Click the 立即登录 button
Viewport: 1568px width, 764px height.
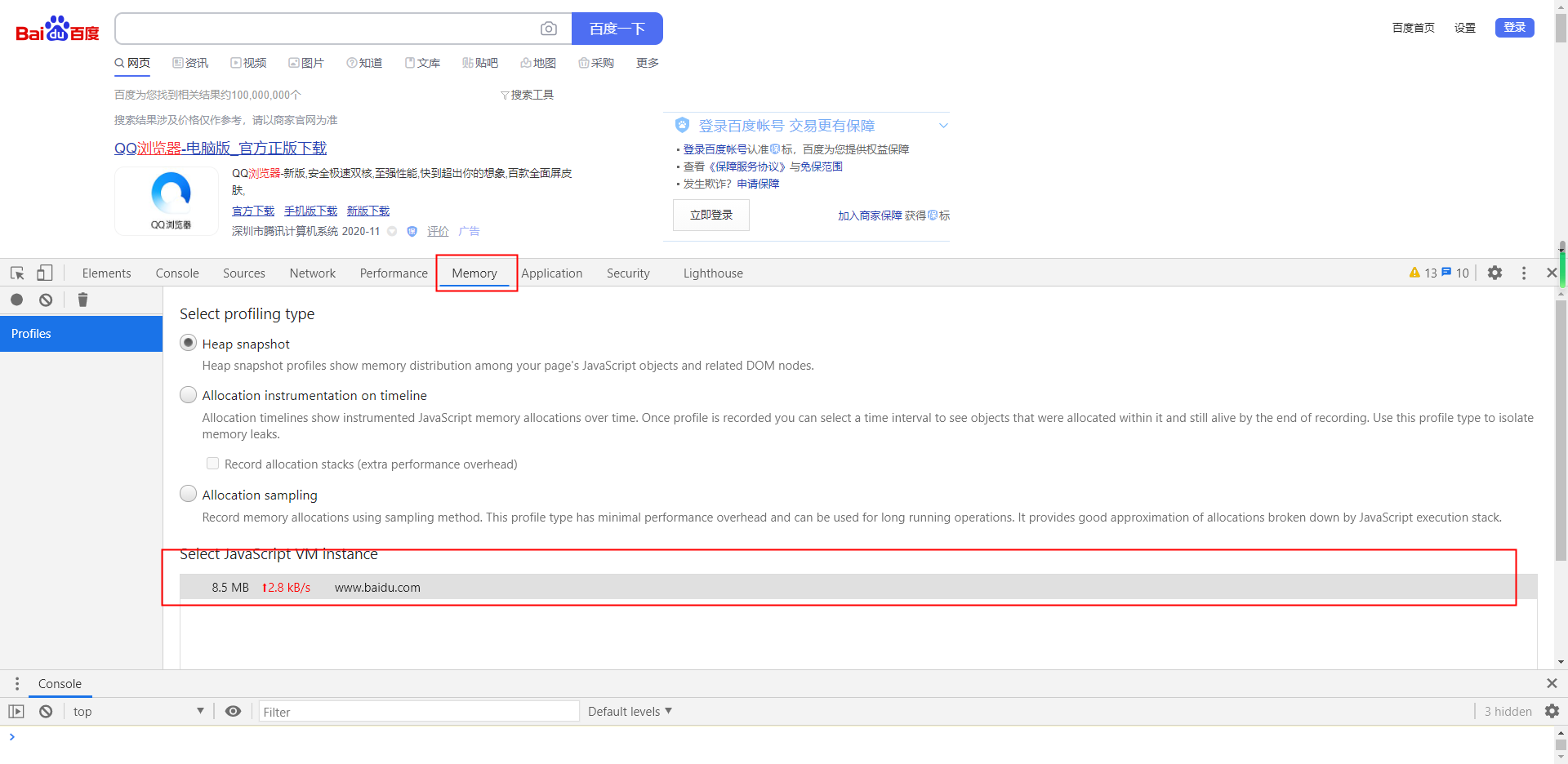pos(711,215)
